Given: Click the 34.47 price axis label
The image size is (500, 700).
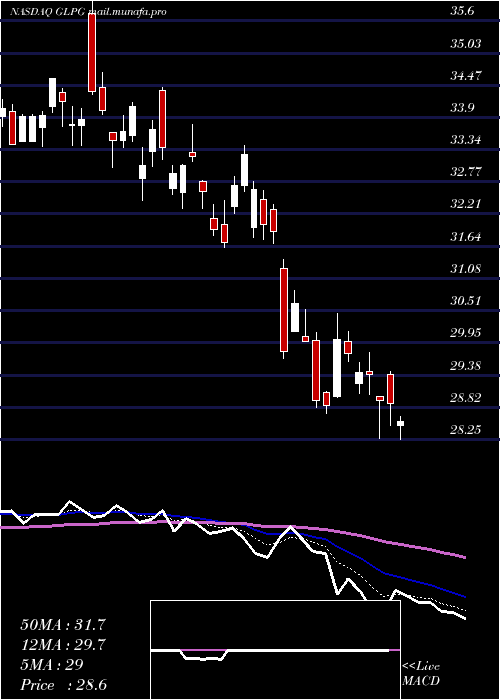Looking at the screenshot, I should (x=466, y=76).
